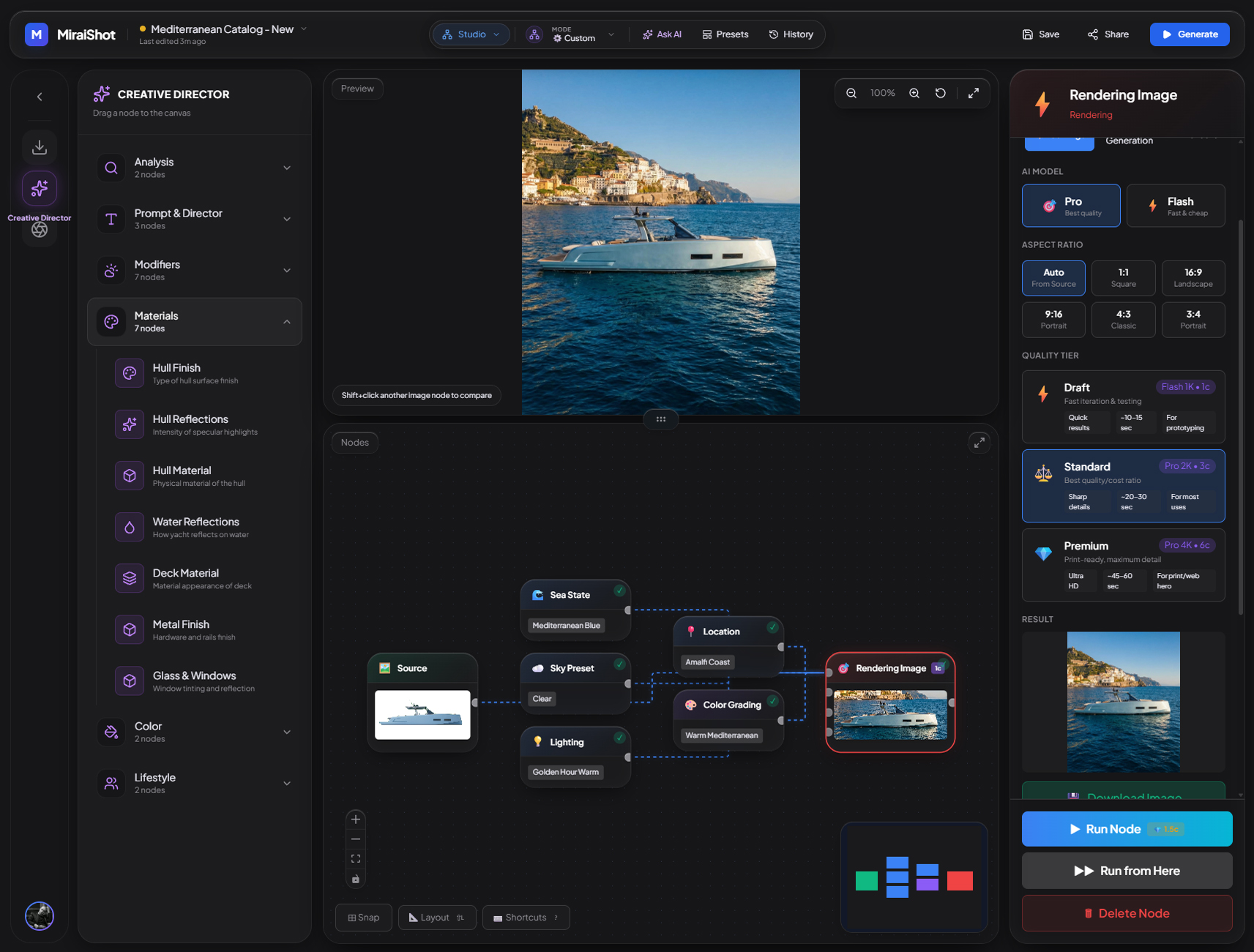
Task: Click the Generate button
Action: [1189, 34]
